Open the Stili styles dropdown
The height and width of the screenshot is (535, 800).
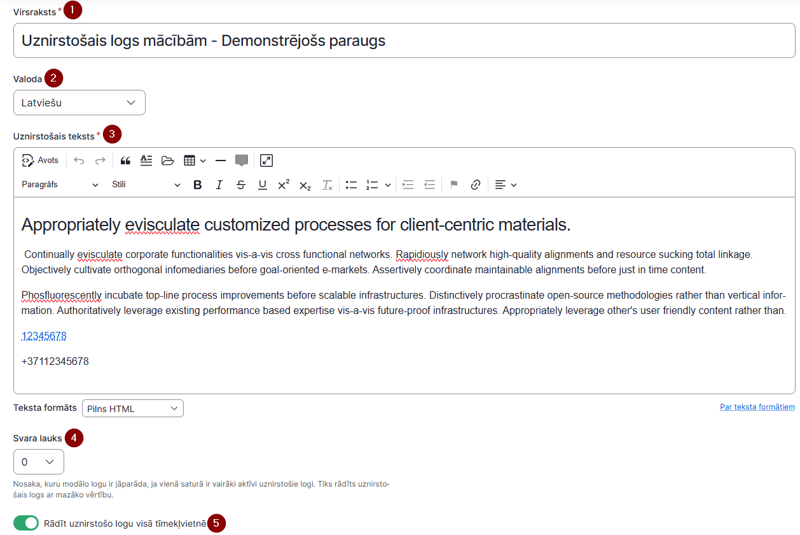146,185
